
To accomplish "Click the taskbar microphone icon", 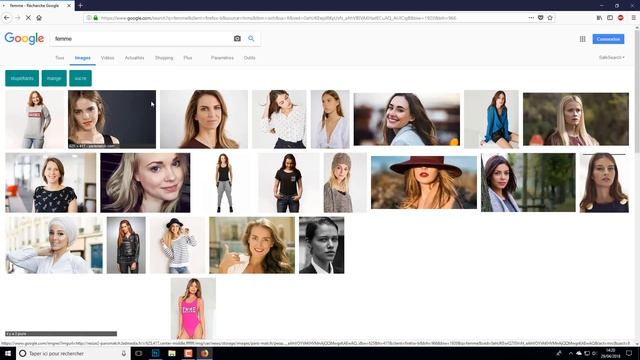I will point(124,353).
